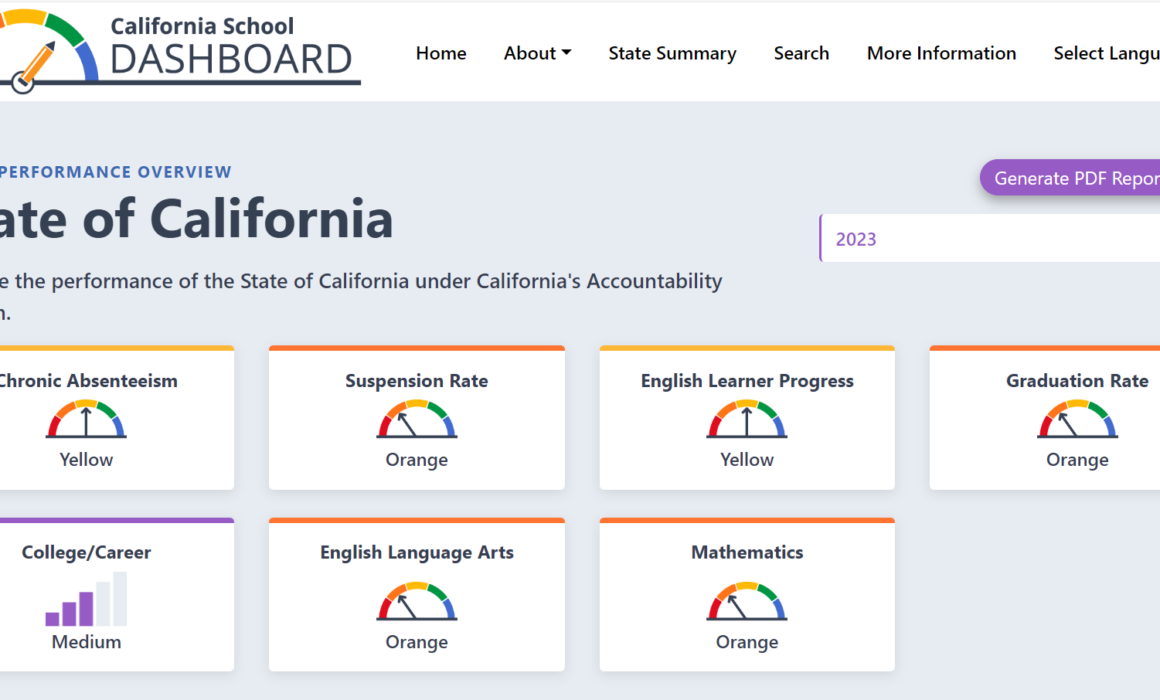The image size is (1160, 700).
Task: Click the Chronic Absenteeism gauge icon
Action: click(86, 419)
